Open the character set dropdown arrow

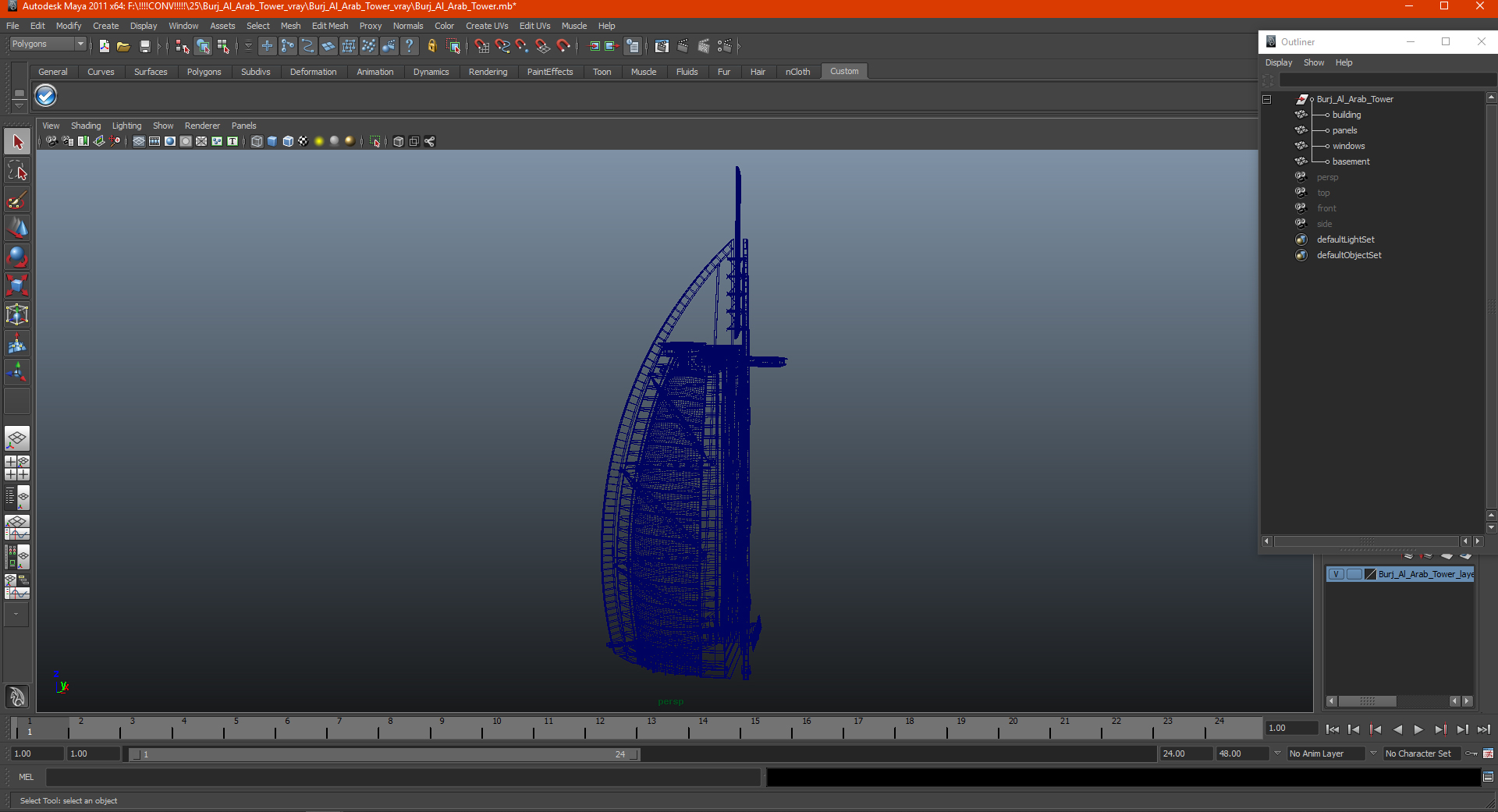click(x=1374, y=753)
